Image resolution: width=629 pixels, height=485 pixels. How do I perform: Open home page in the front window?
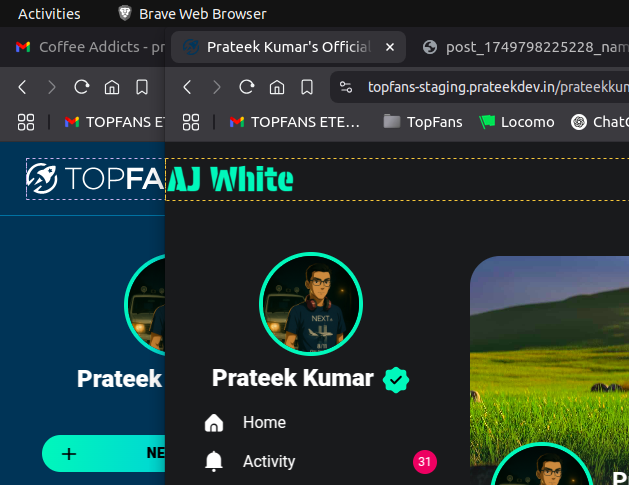(x=277, y=87)
